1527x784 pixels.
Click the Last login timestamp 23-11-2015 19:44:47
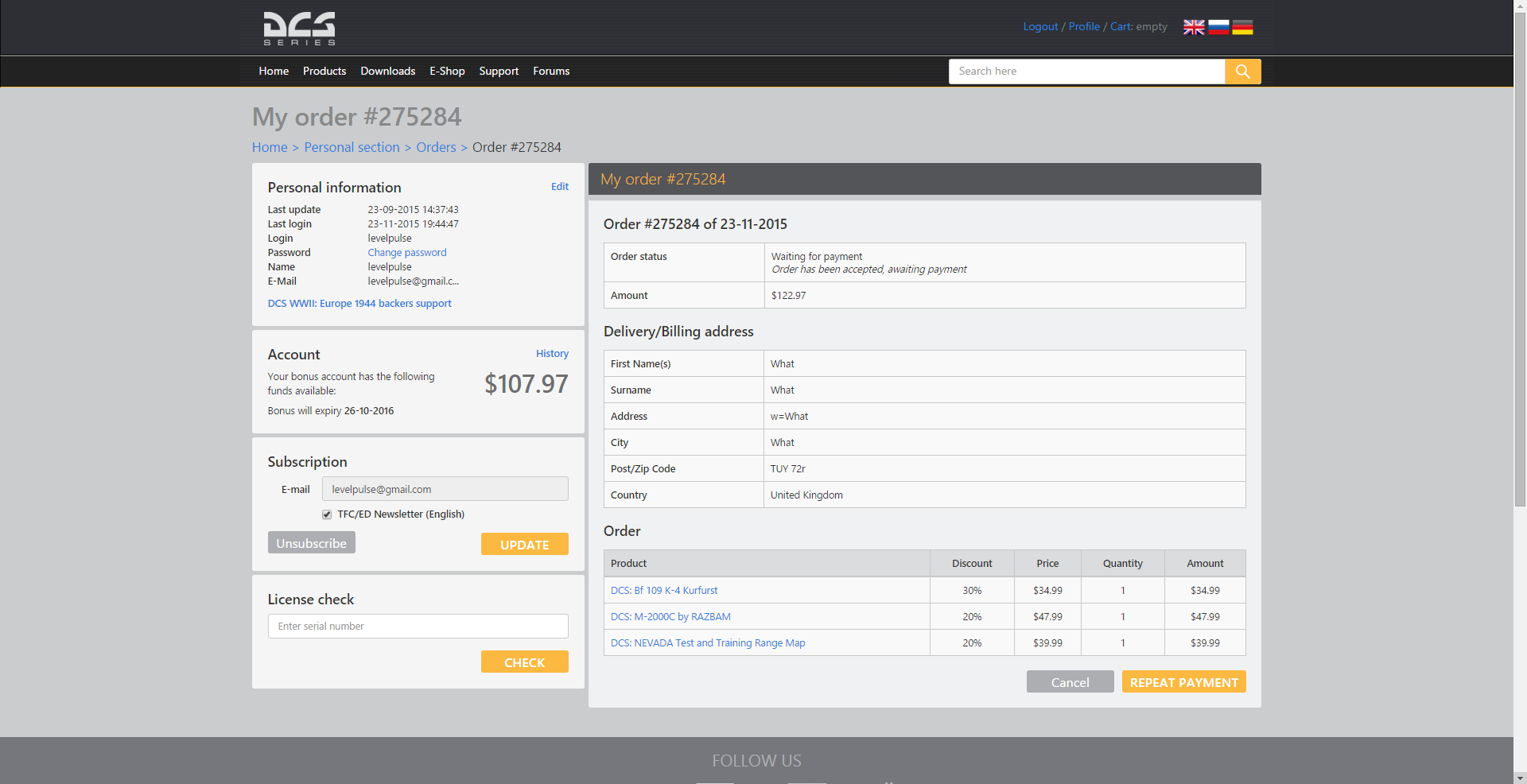click(413, 224)
